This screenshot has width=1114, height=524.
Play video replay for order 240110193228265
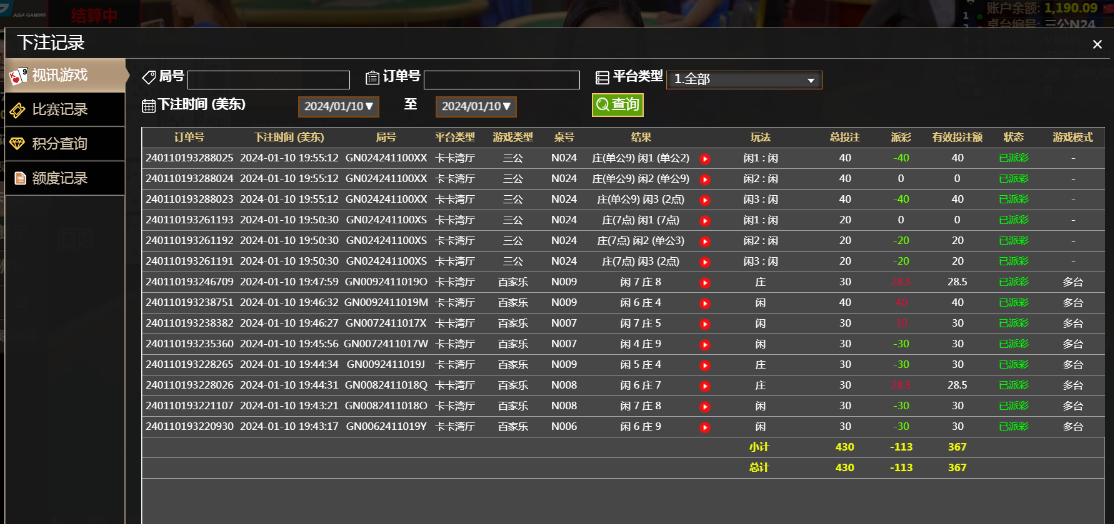(x=705, y=365)
